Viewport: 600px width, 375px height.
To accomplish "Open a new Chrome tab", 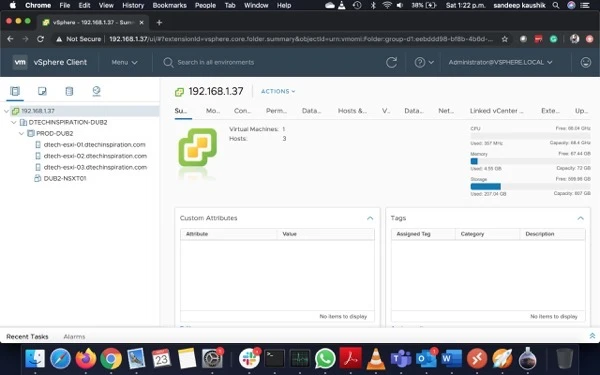I will 159,23.
